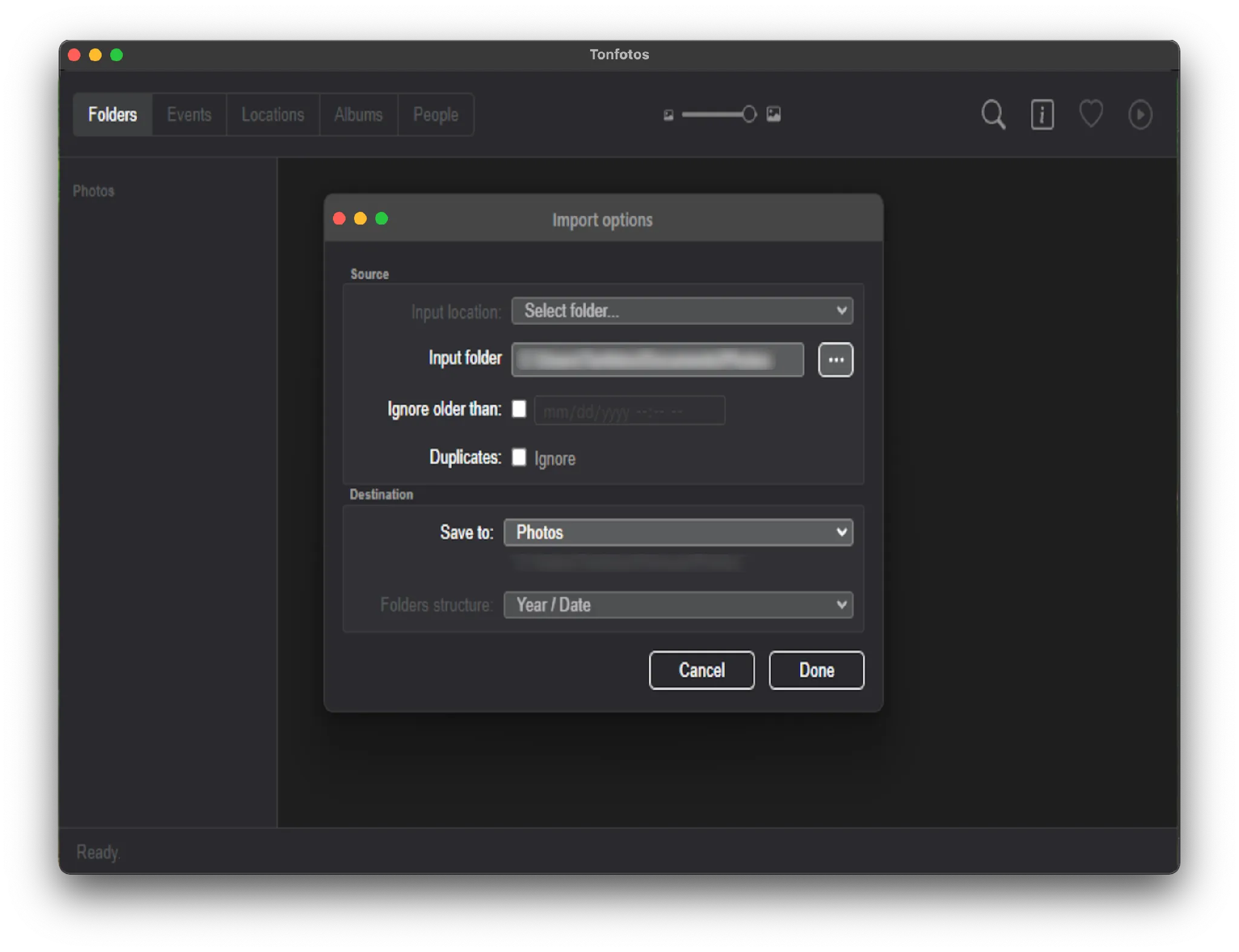Click the large thumbnail size icon
This screenshot has width=1239, height=952.
[x=774, y=114]
